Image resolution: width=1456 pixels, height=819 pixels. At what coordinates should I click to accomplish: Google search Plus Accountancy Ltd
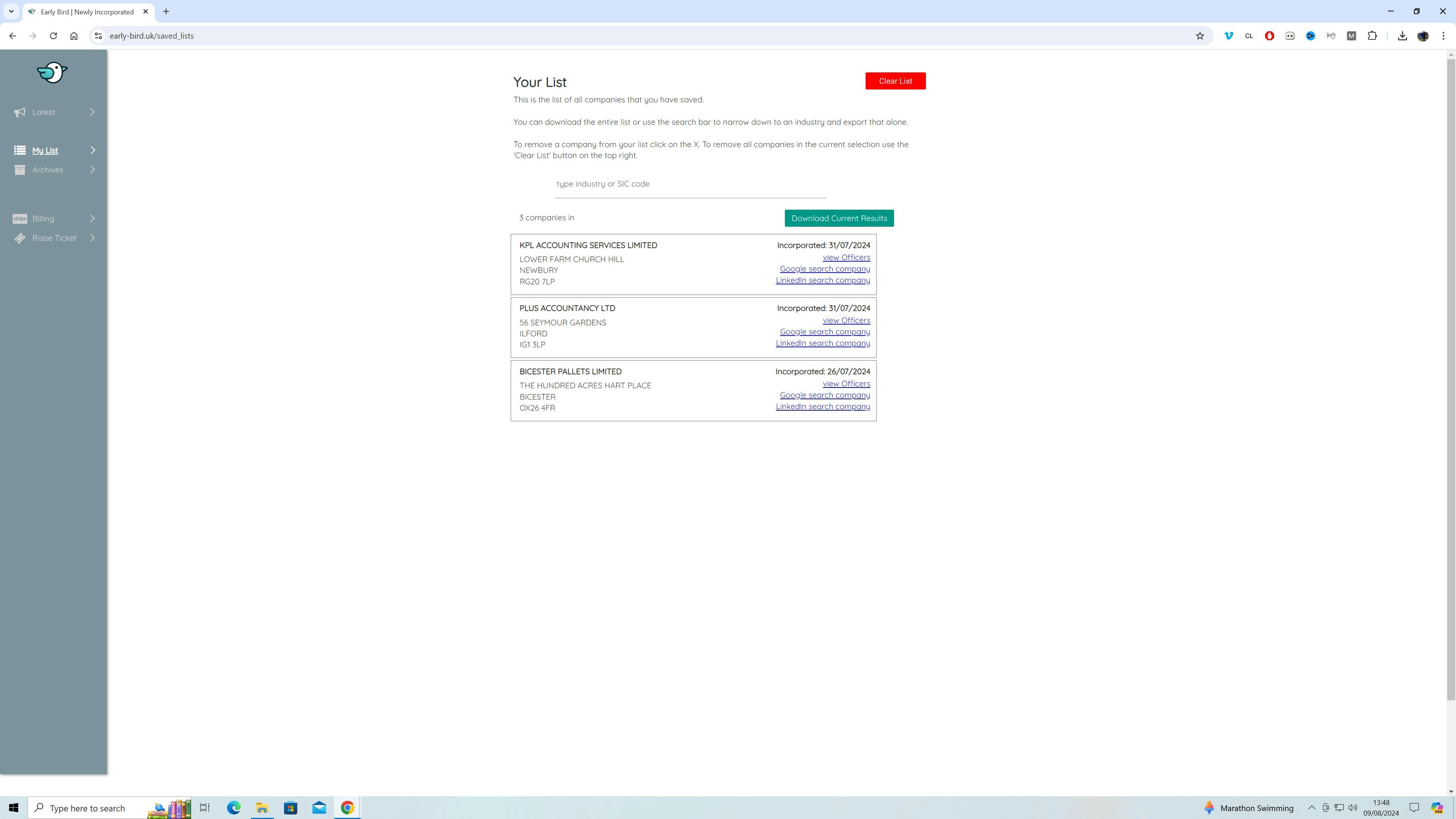825,332
